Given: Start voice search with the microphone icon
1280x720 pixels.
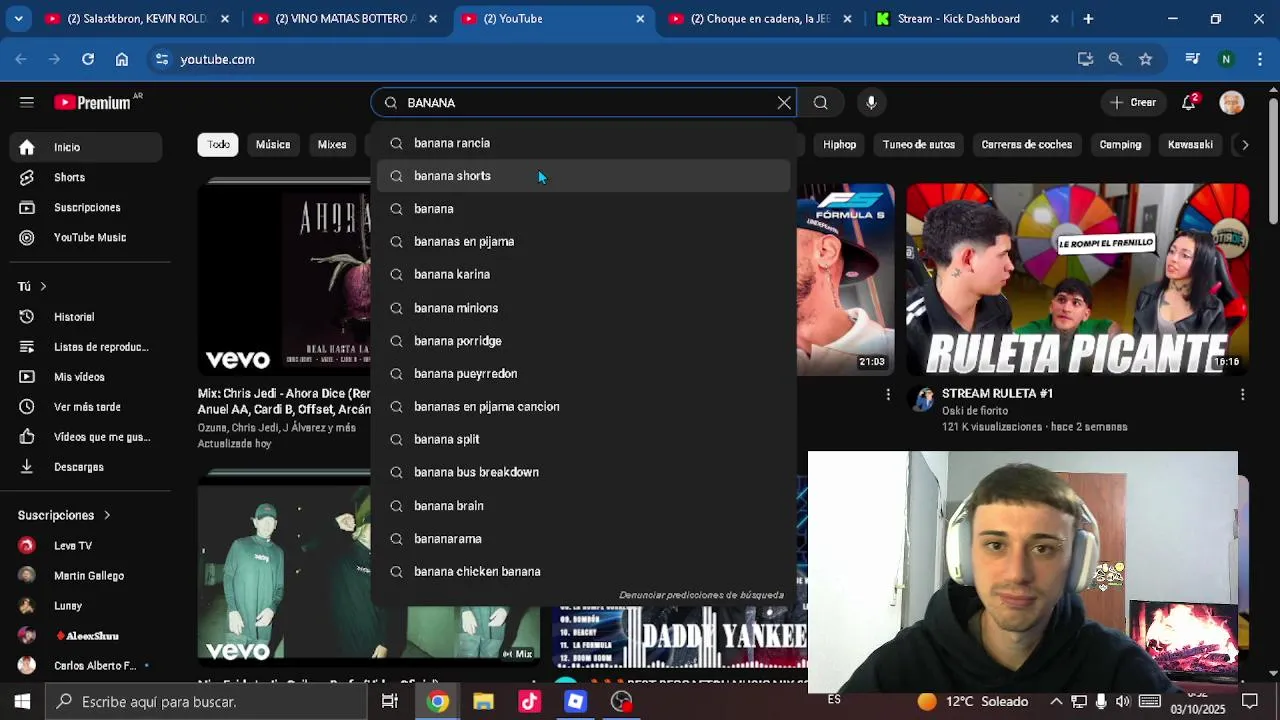Looking at the screenshot, I should click(x=871, y=102).
